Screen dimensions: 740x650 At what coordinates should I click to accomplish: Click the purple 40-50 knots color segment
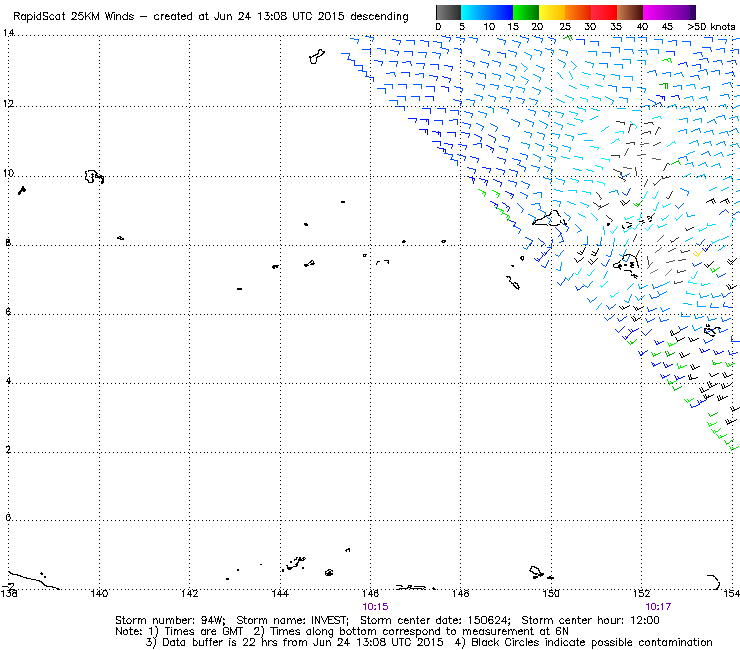(x=669, y=12)
